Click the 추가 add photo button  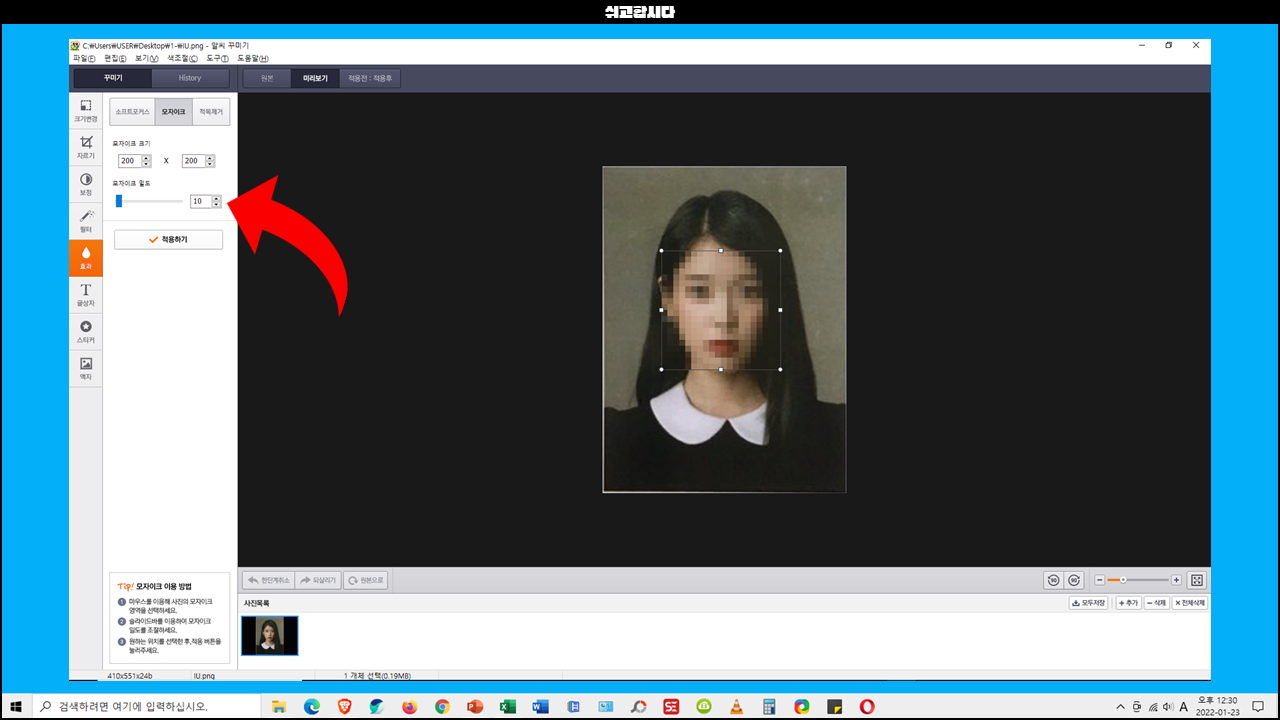pyautogui.click(x=1128, y=603)
